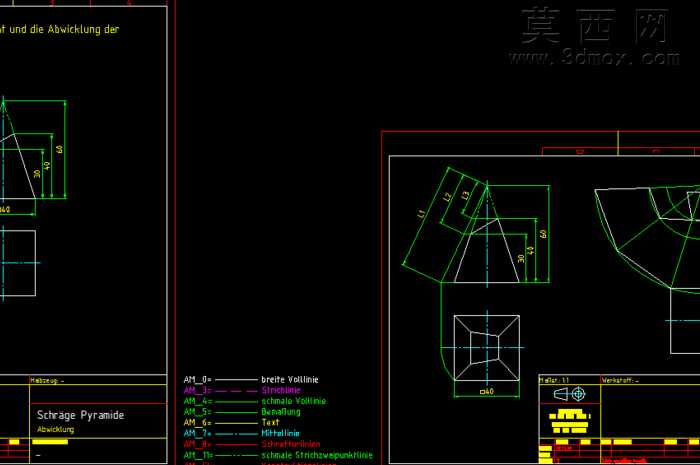Viewport: 700px width, 465px height.
Task: Pick the 'Bemaßung' legend label
Action: pyautogui.click(x=281, y=411)
